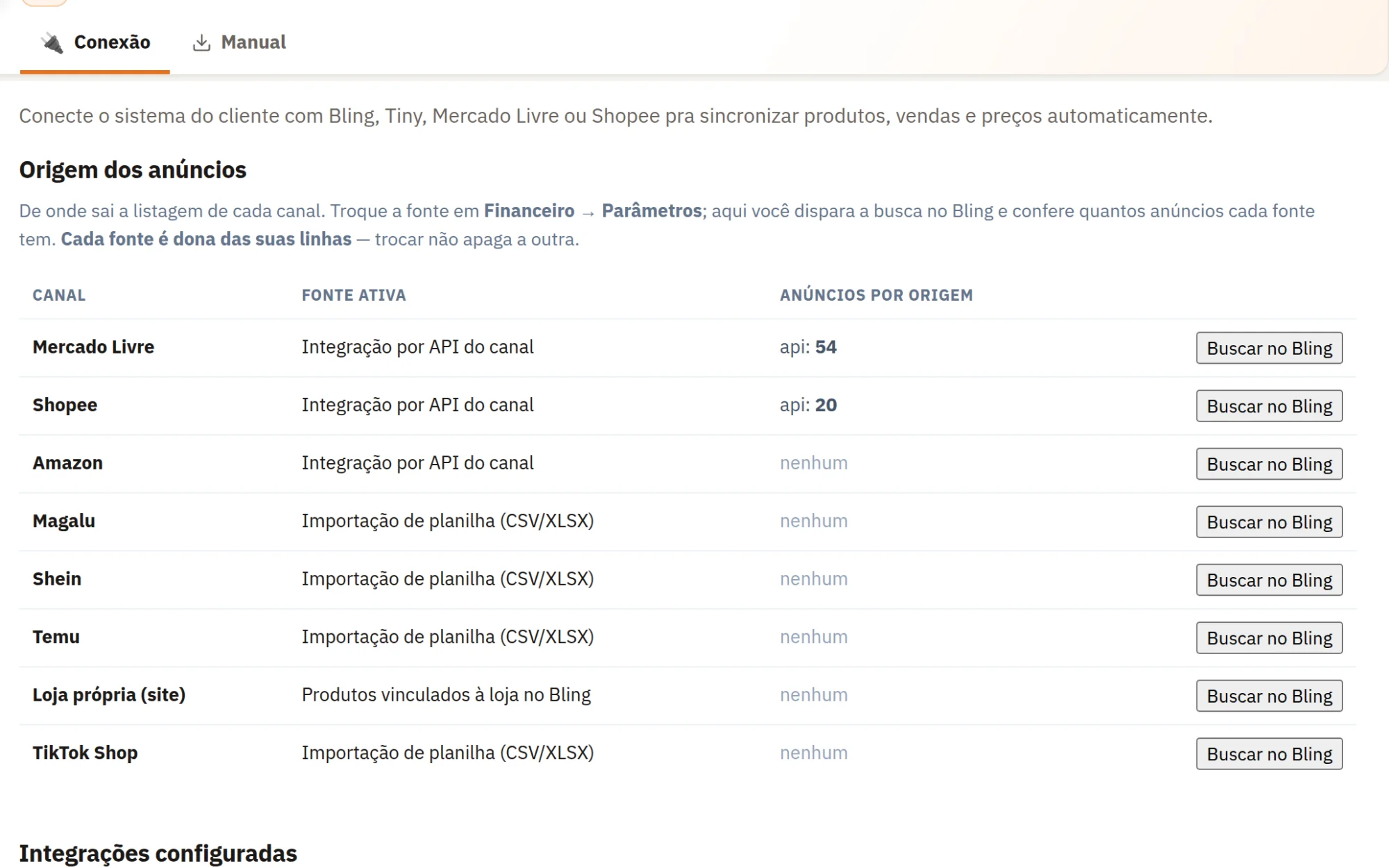Click the Shein channel name
This screenshot has height=868, width=1389.
tap(57, 578)
